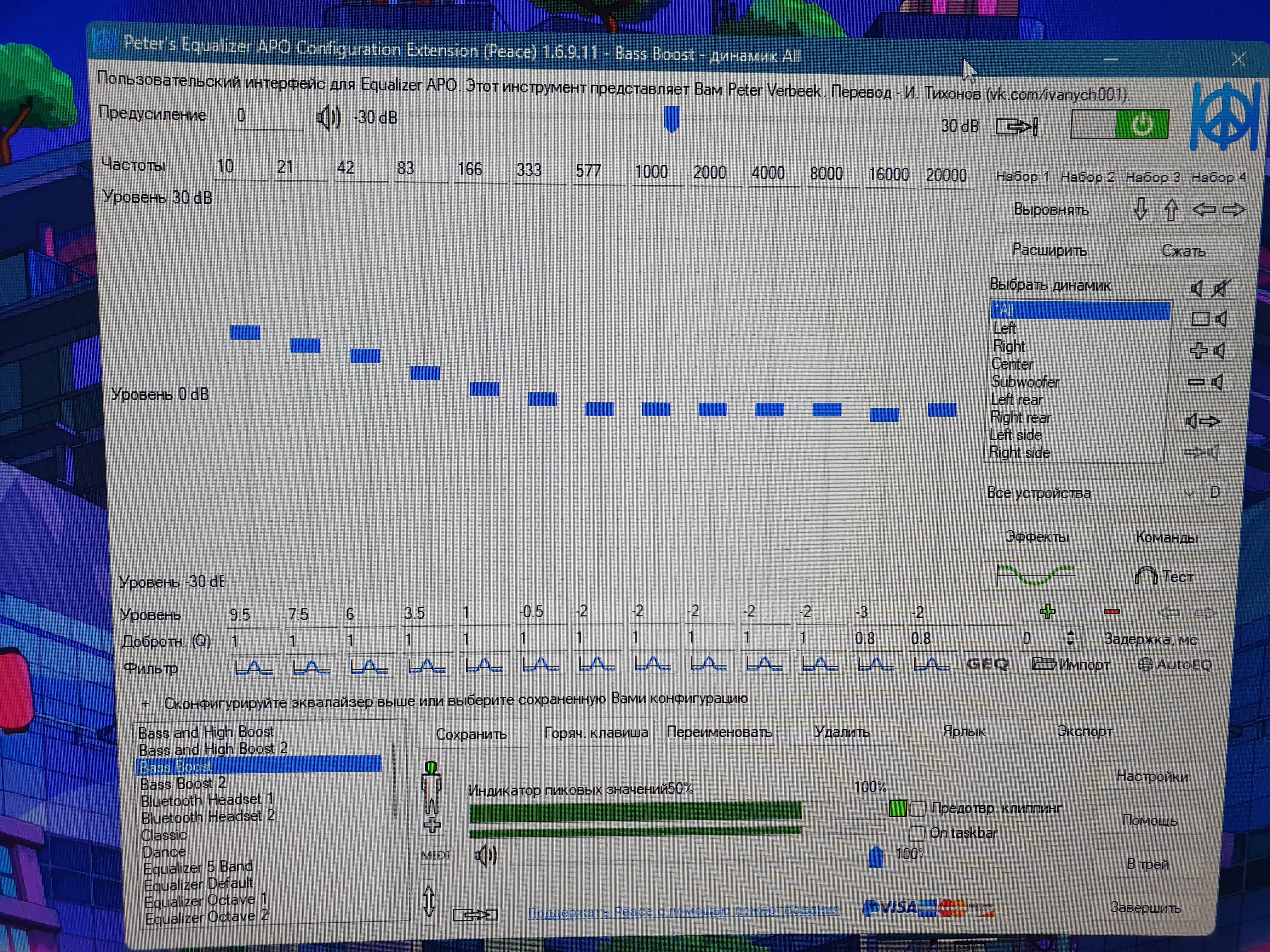
Task: Toggle the green power on/off switch
Action: (1119, 125)
